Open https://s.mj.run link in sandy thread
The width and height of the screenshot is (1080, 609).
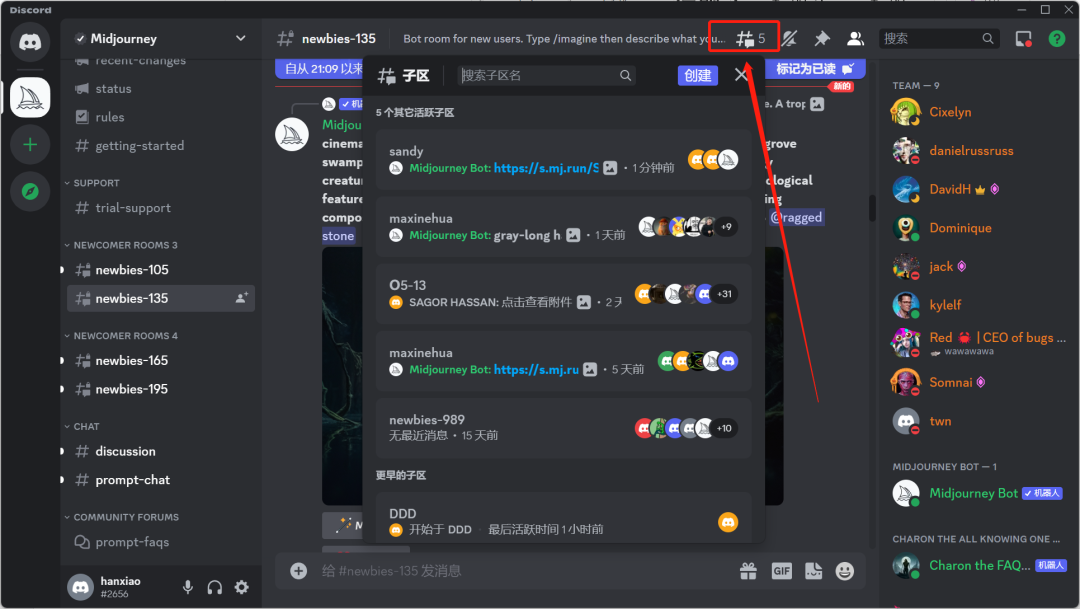[546, 168]
